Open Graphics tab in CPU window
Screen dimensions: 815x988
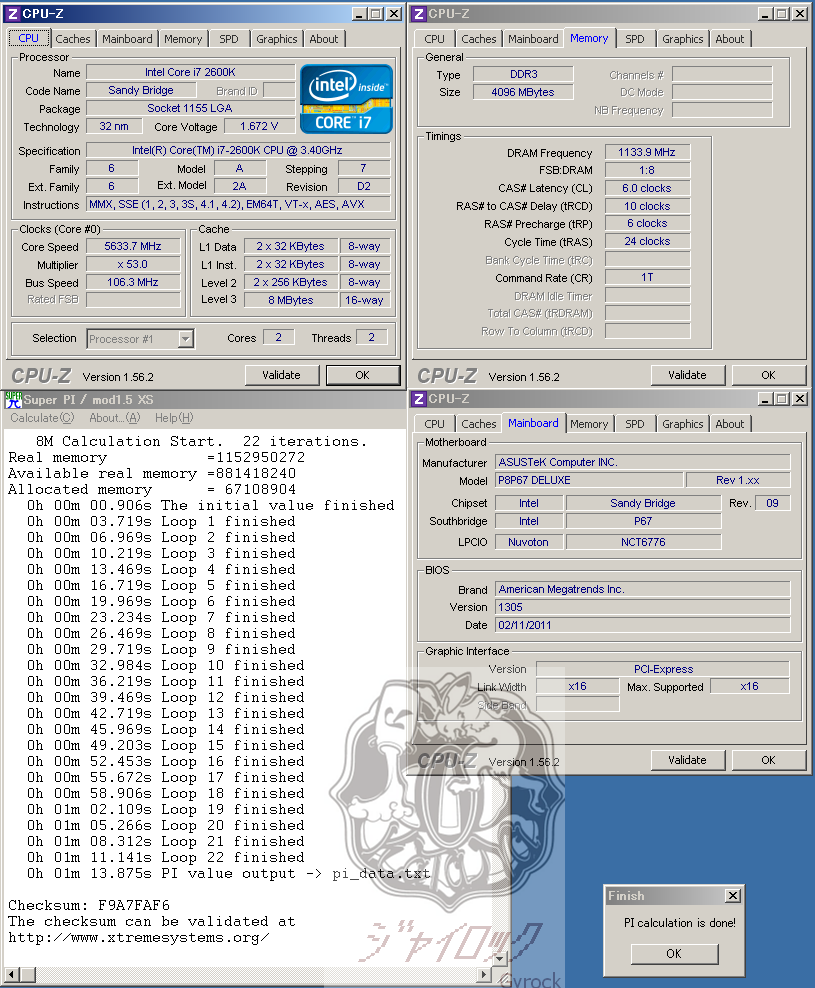point(276,39)
